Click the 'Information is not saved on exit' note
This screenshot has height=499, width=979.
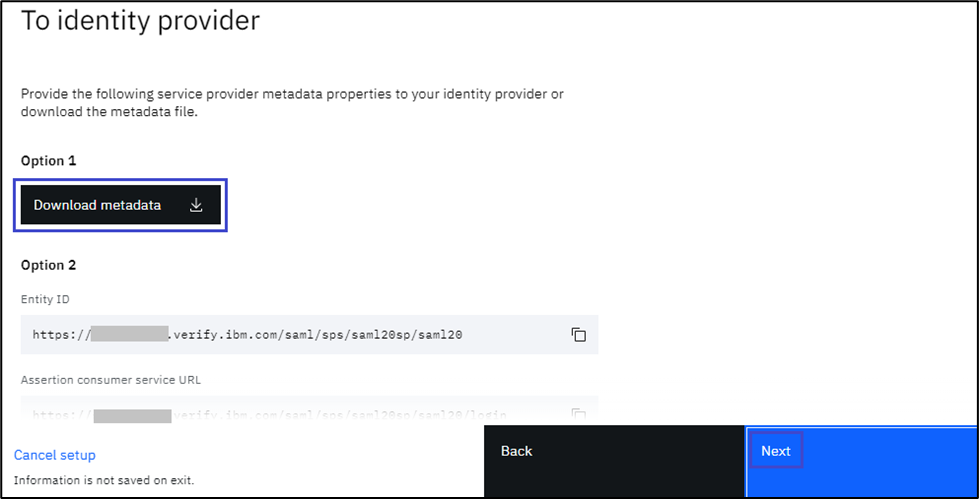[x=103, y=480]
